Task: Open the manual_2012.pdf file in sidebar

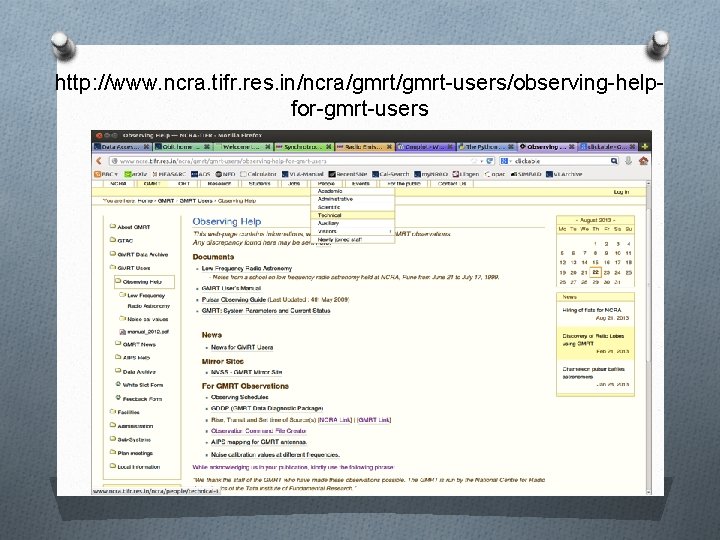Action: [x=144, y=332]
